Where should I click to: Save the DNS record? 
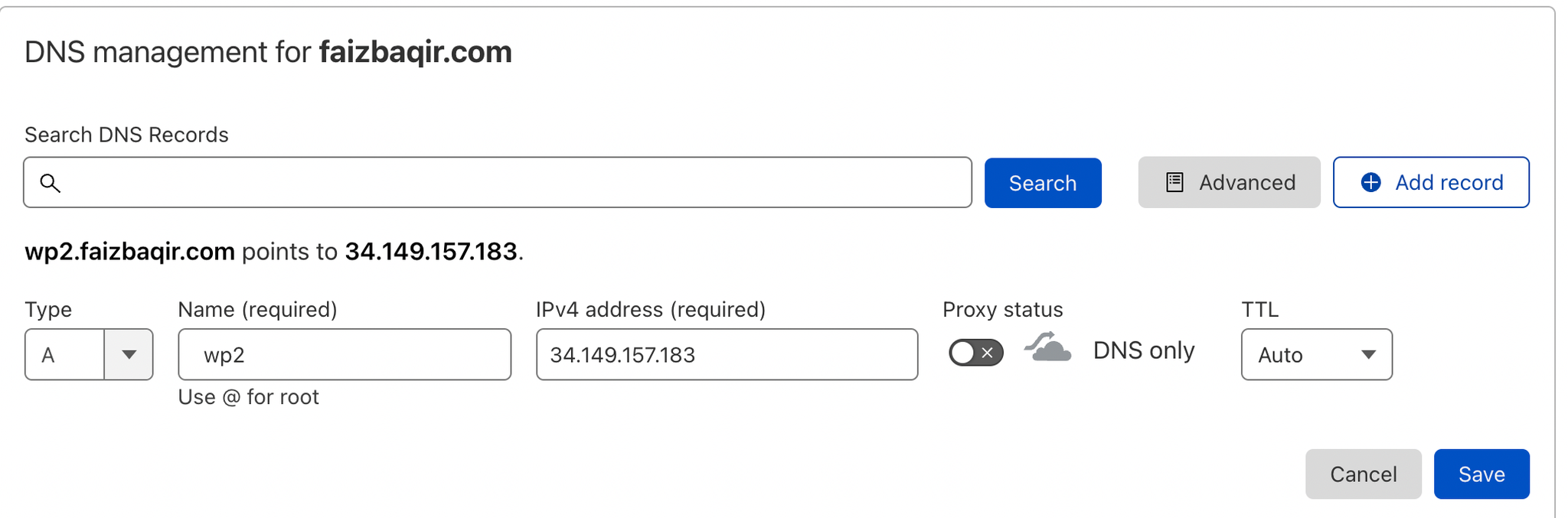(1481, 474)
